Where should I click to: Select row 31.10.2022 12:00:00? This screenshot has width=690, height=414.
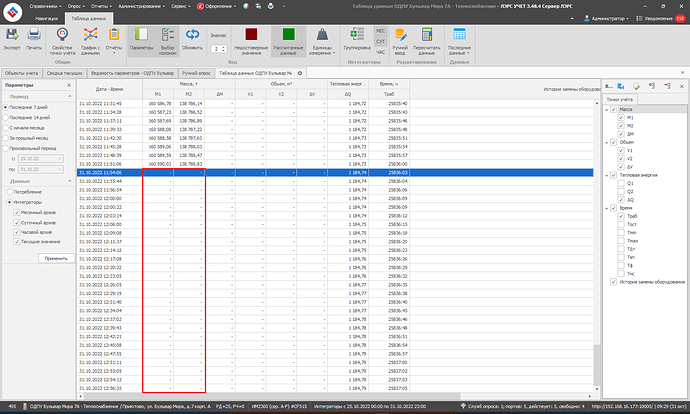click(335, 198)
